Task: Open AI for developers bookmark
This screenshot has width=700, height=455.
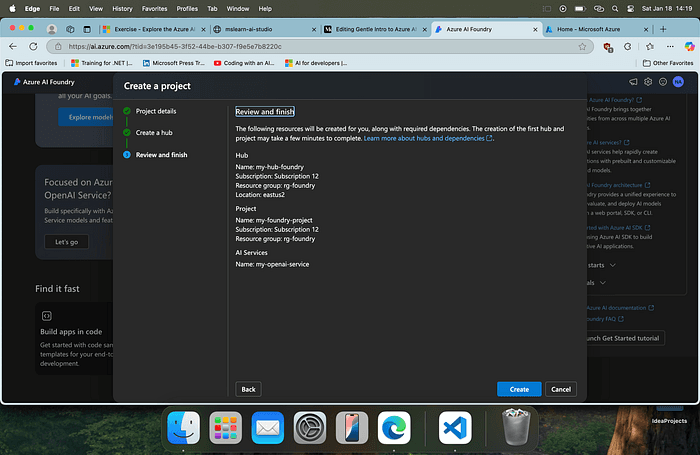Action: tap(316, 63)
